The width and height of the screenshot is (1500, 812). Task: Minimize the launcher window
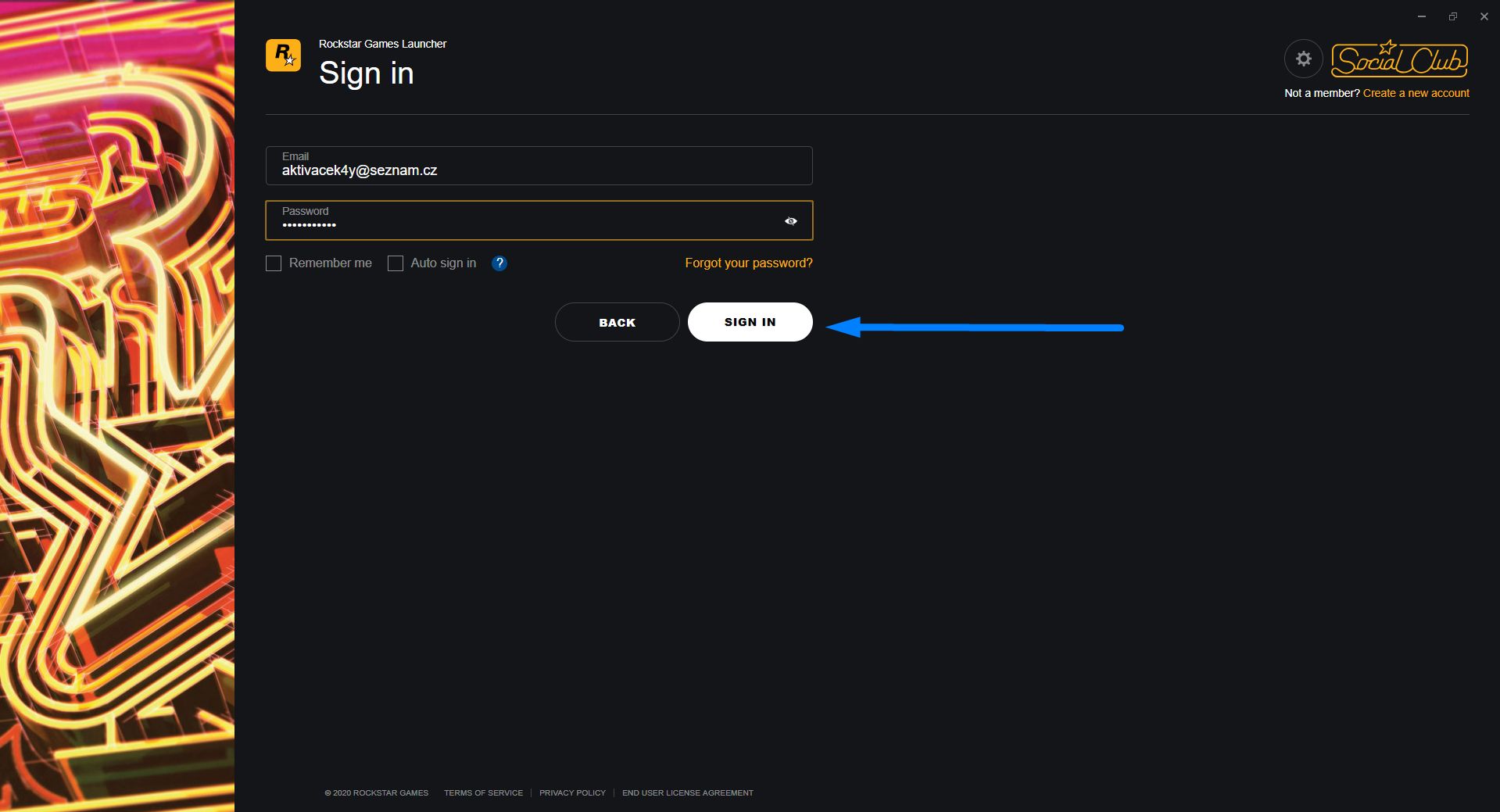pos(1422,16)
